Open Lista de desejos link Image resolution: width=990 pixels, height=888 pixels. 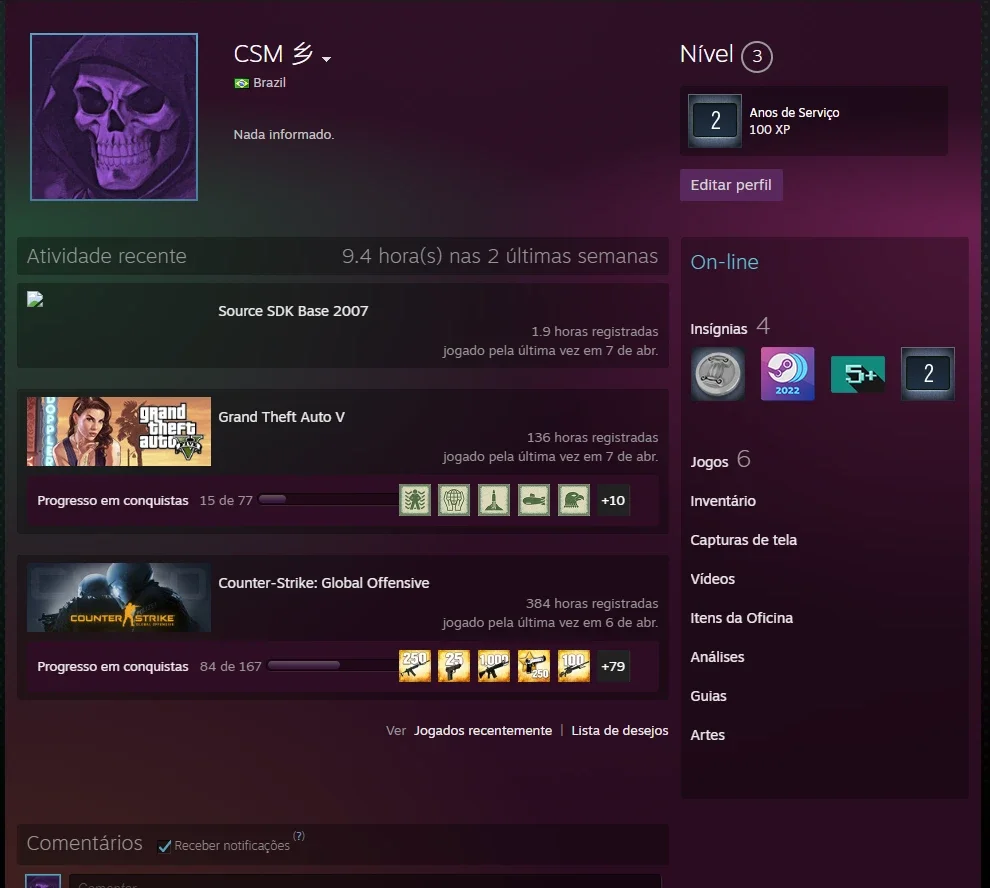pyautogui.click(x=619, y=730)
